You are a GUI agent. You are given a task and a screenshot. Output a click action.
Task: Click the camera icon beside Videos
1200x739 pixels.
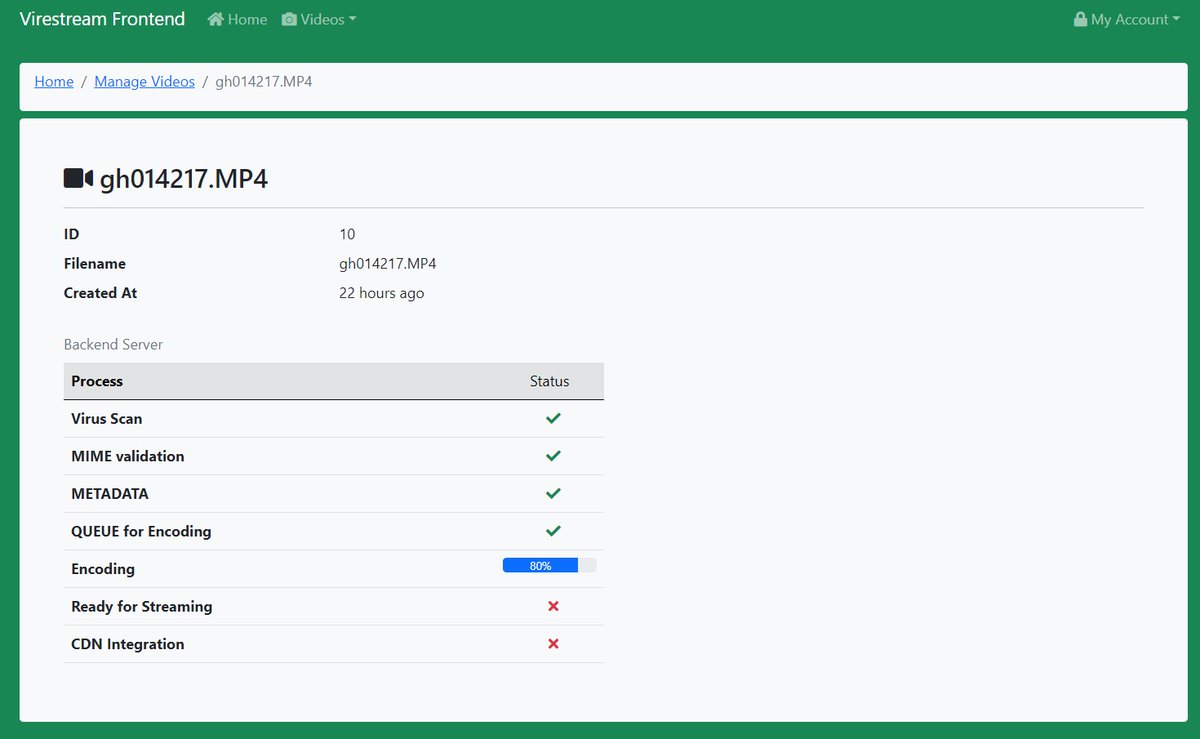(289, 19)
